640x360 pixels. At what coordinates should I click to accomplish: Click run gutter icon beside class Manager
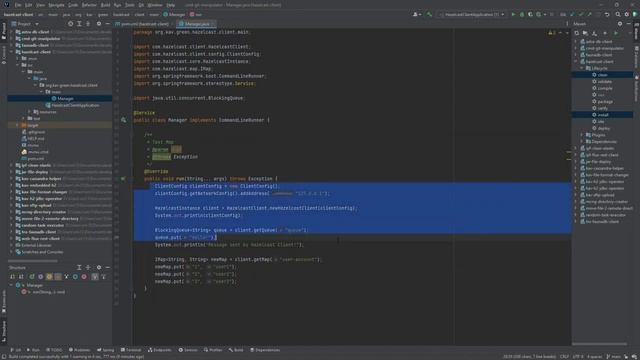point(123,120)
